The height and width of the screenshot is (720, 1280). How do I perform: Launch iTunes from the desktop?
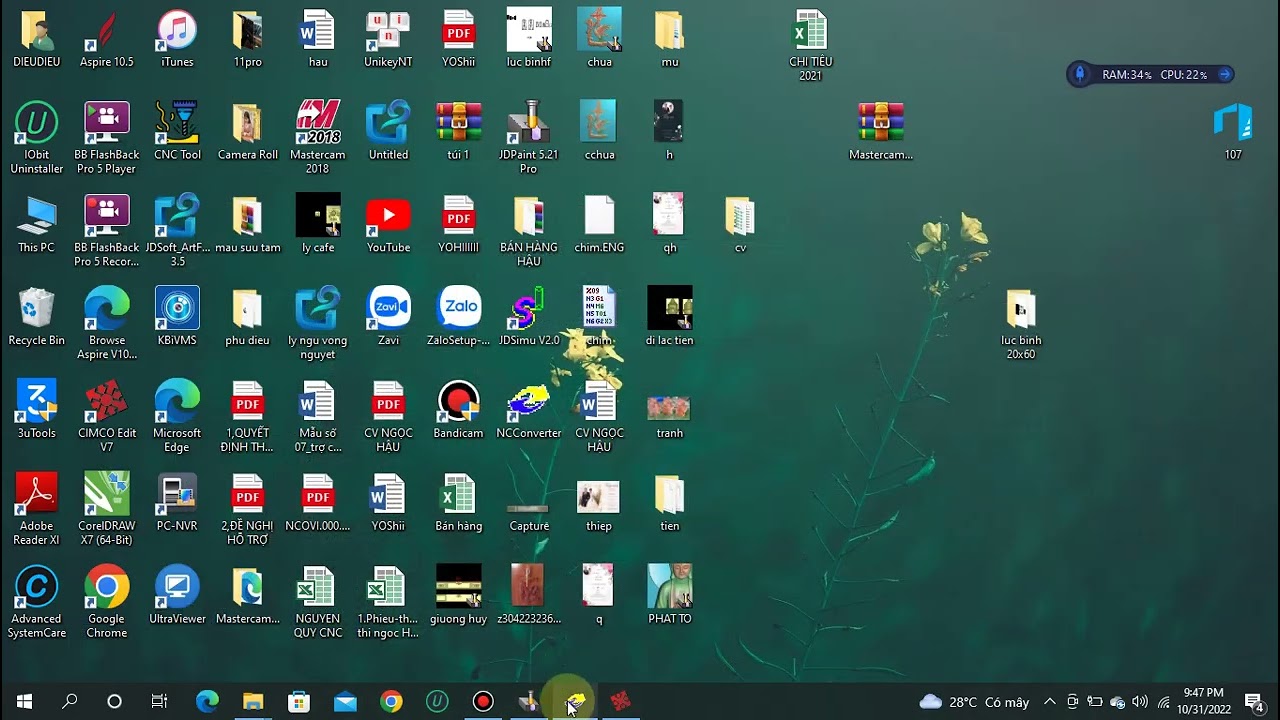coord(177,39)
